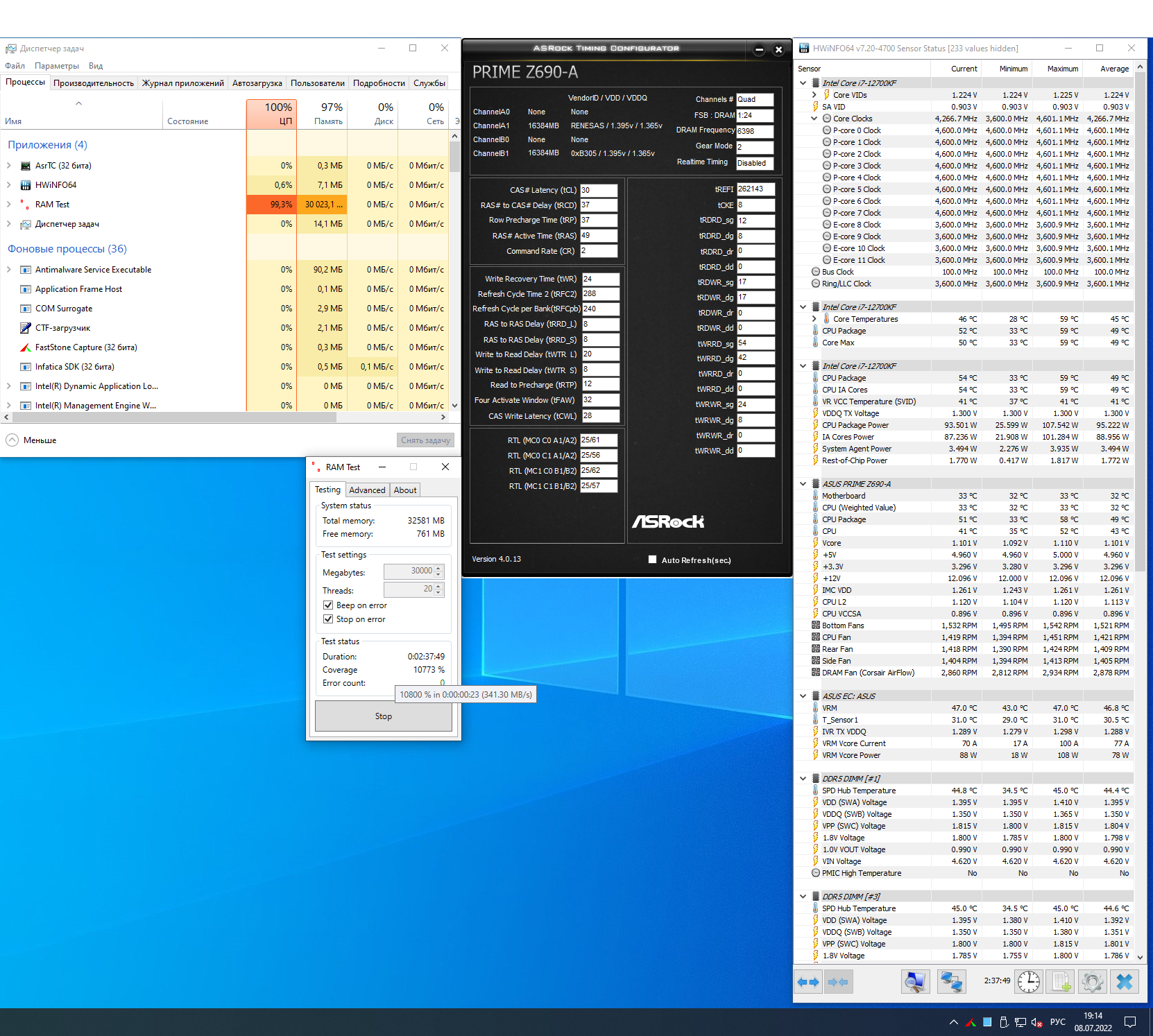Image resolution: width=1153 pixels, height=1036 pixels.
Task: Click Threads spinner arrows in RAM Test
Action: pyautogui.click(x=438, y=589)
